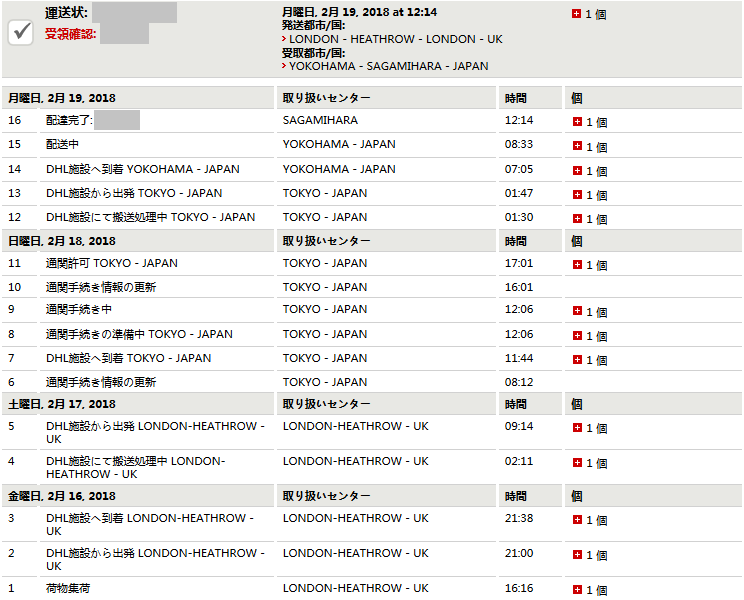Expand pieces for event 8 通関手続きの準備中
744x600 pixels.
point(577,336)
